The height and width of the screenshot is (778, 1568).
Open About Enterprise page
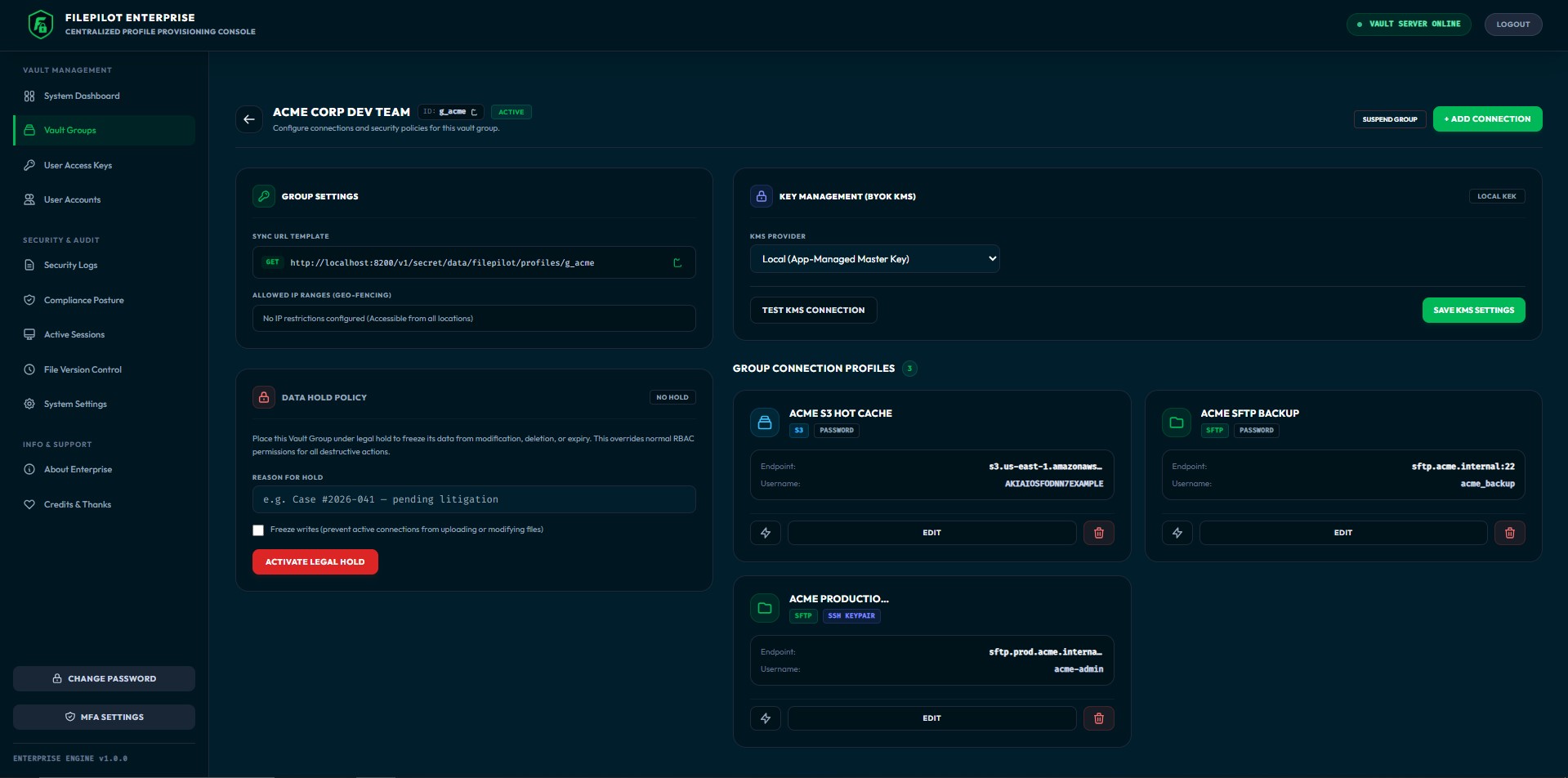[x=104, y=469]
